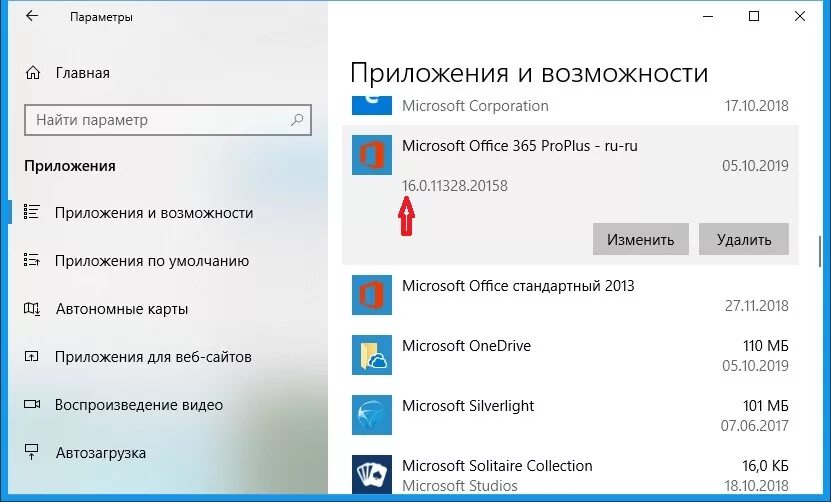
Task: Click the date 17.10.2018 in top row
Action: pyautogui.click(x=757, y=105)
